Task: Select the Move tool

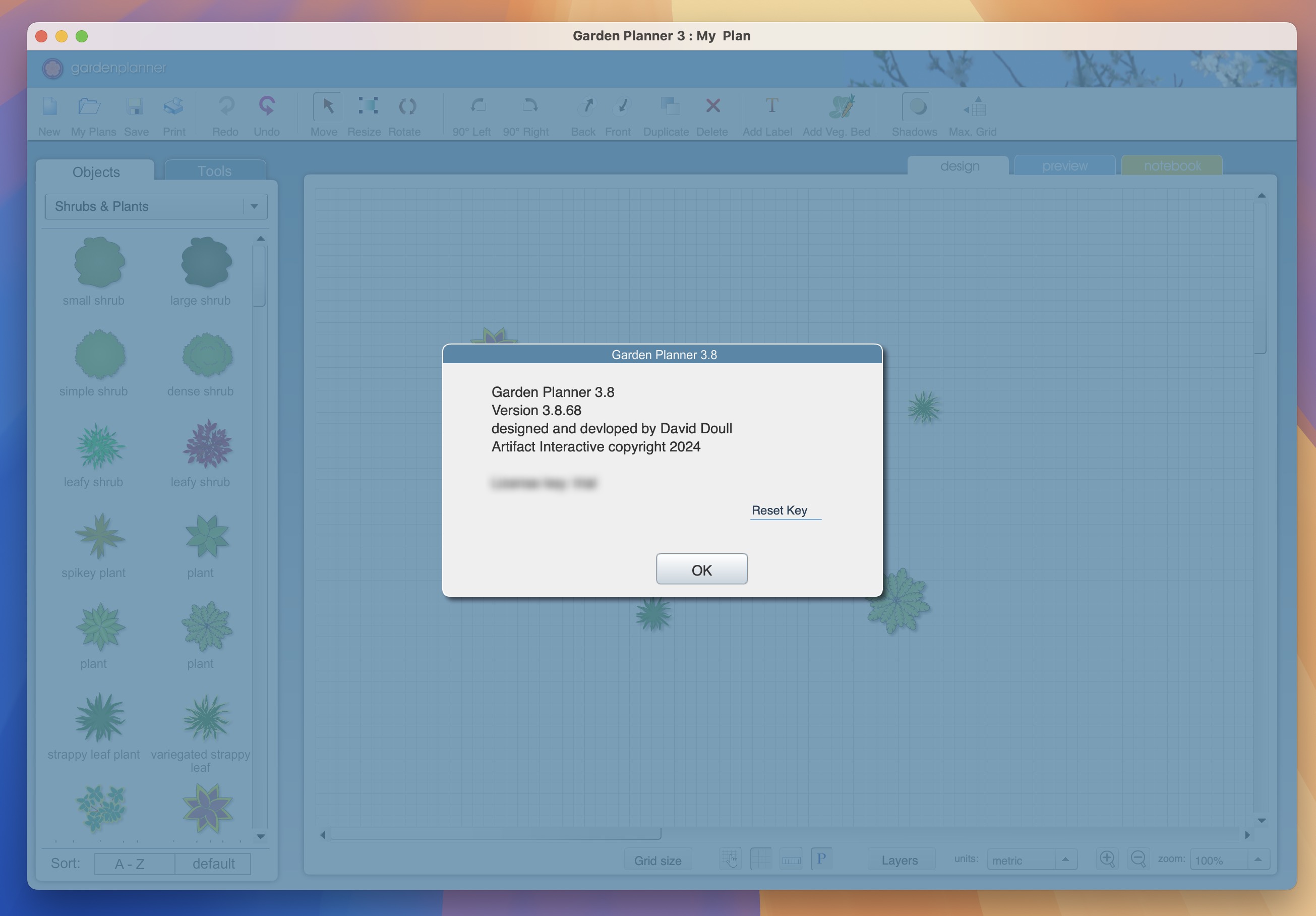Action: [x=327, y=106]
